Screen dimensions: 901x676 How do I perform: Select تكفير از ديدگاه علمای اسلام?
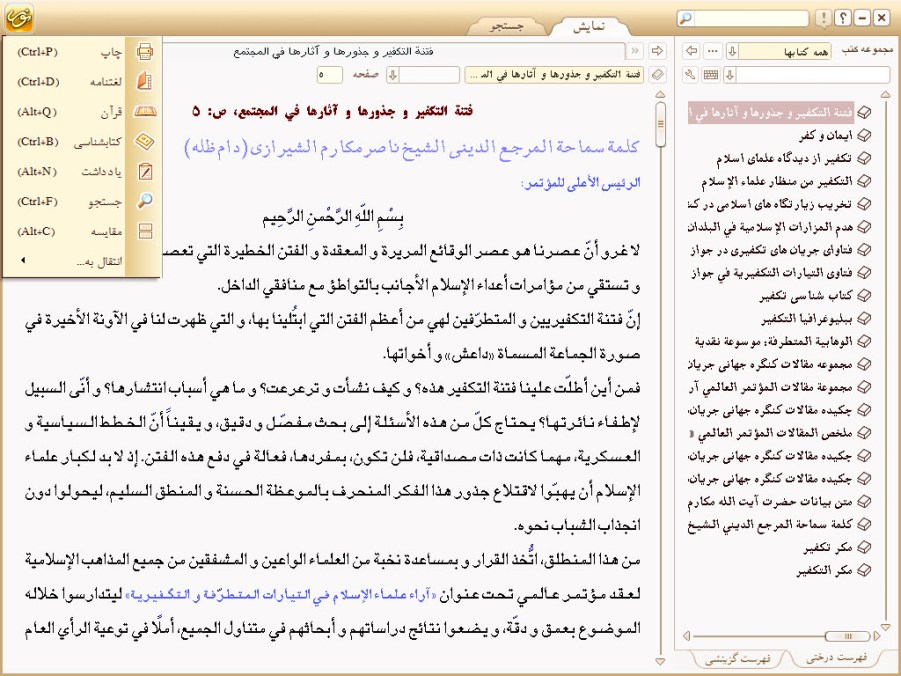[784, 159]
